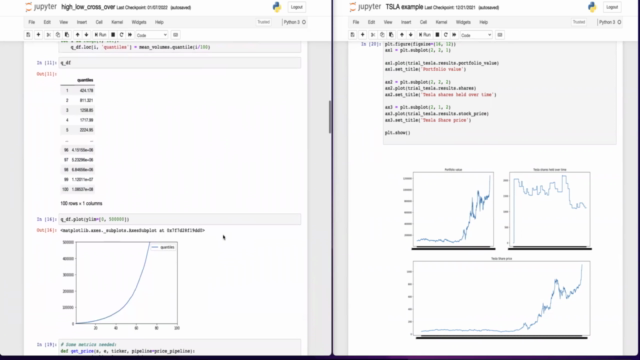Move cell up in TSLA example notebook
Image resolution: width=640 pixels, height=360 pixels.
coord(402,35)
